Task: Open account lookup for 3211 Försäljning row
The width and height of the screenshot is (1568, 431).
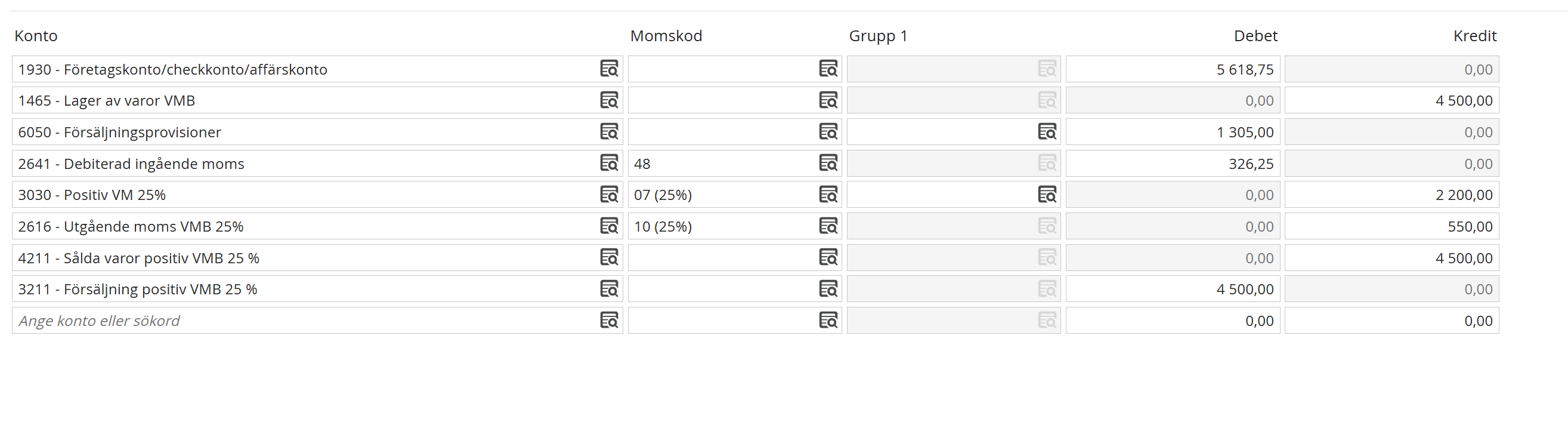Action: [x=609, y=289]
